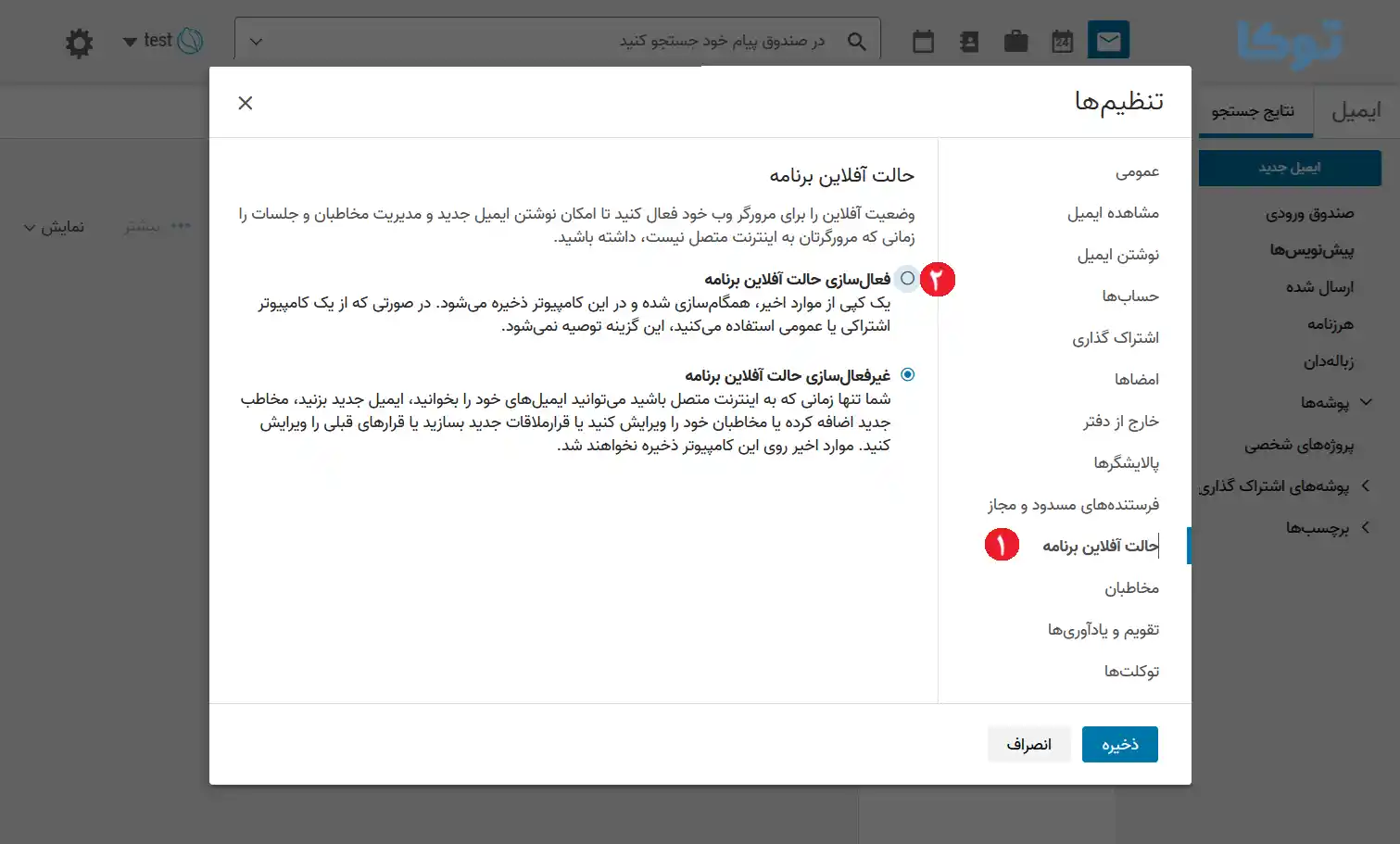Screen dimensions: 1400x844
Task: Open the test user account menu
Action: pyautogui.click(x=163, y=41)
